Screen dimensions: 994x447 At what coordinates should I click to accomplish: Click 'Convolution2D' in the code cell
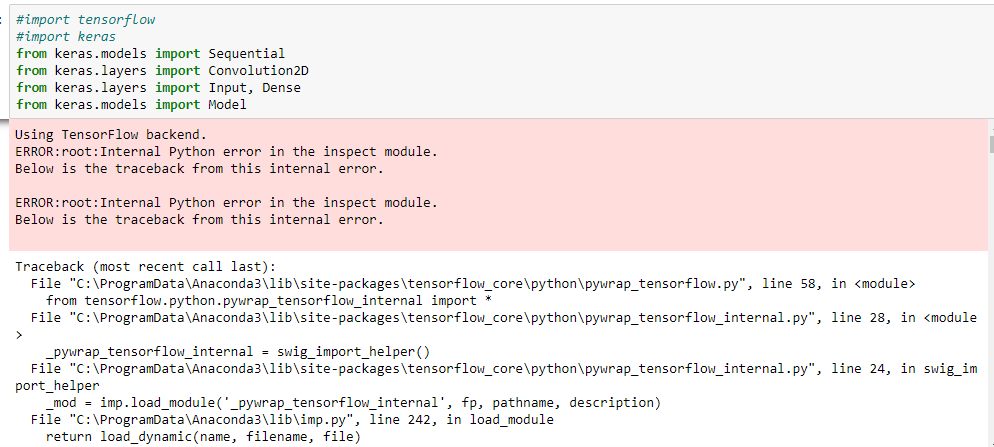tap(259, 70)
